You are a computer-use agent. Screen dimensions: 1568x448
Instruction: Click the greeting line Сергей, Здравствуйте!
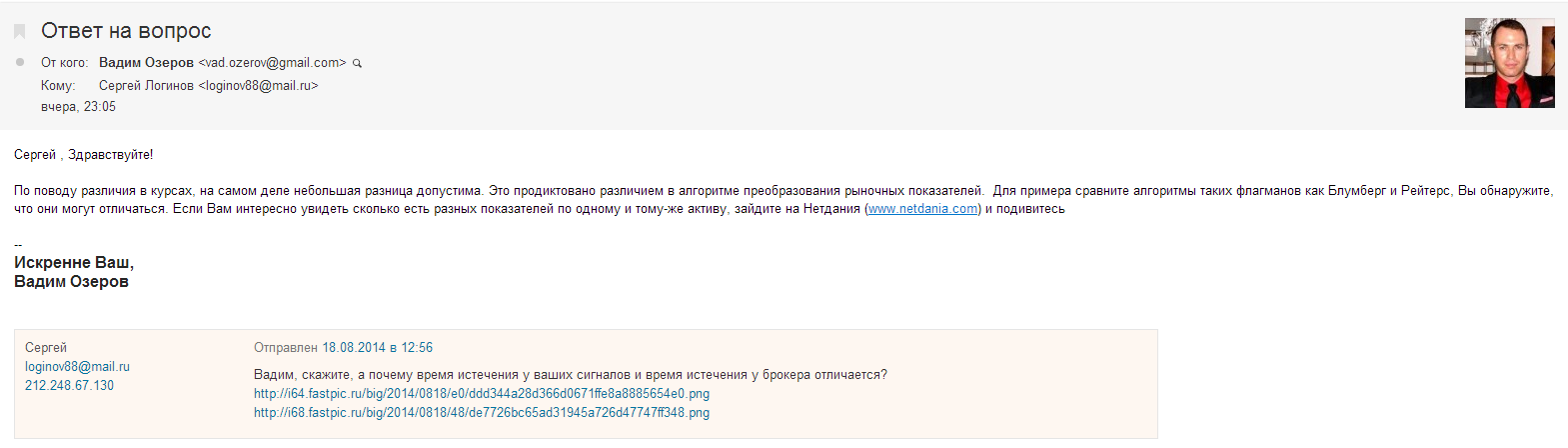(x=83, y=155)
